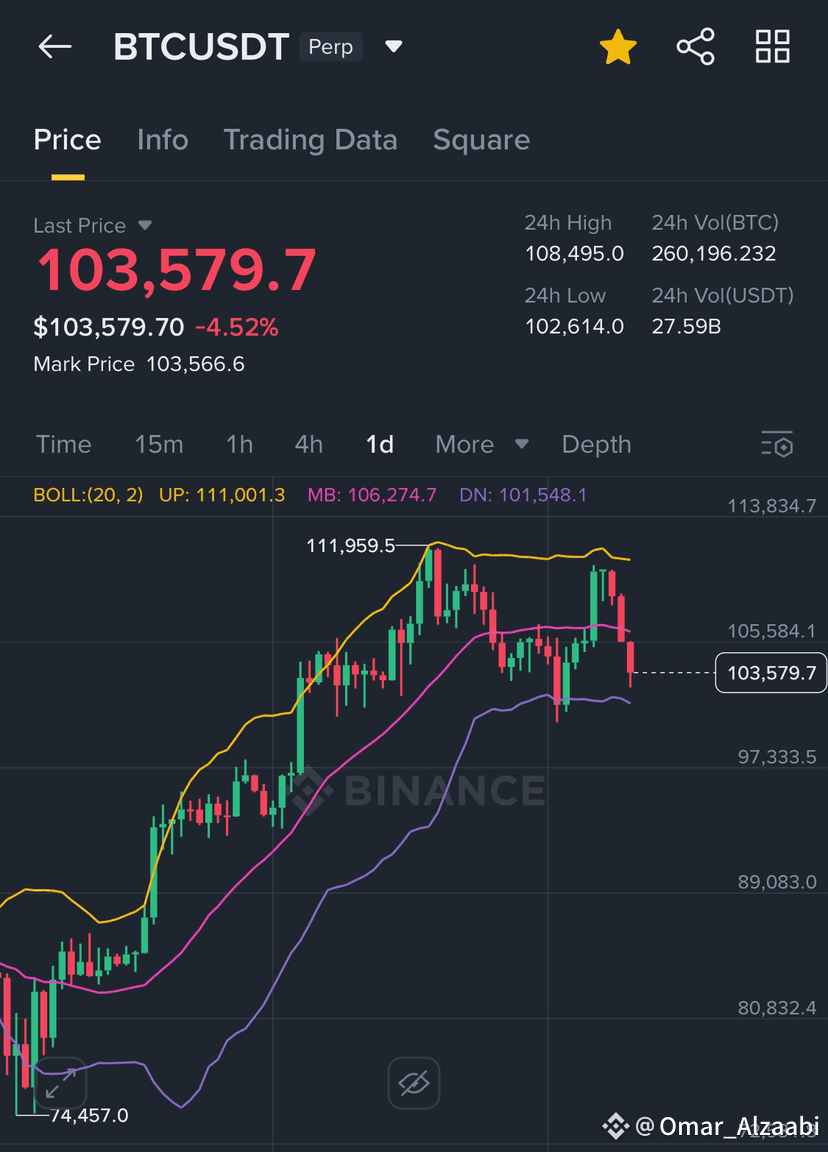Viewport: 828px width, 1152px height.
Task: Open chart indicator settings icon
Action: click(777, 444)
